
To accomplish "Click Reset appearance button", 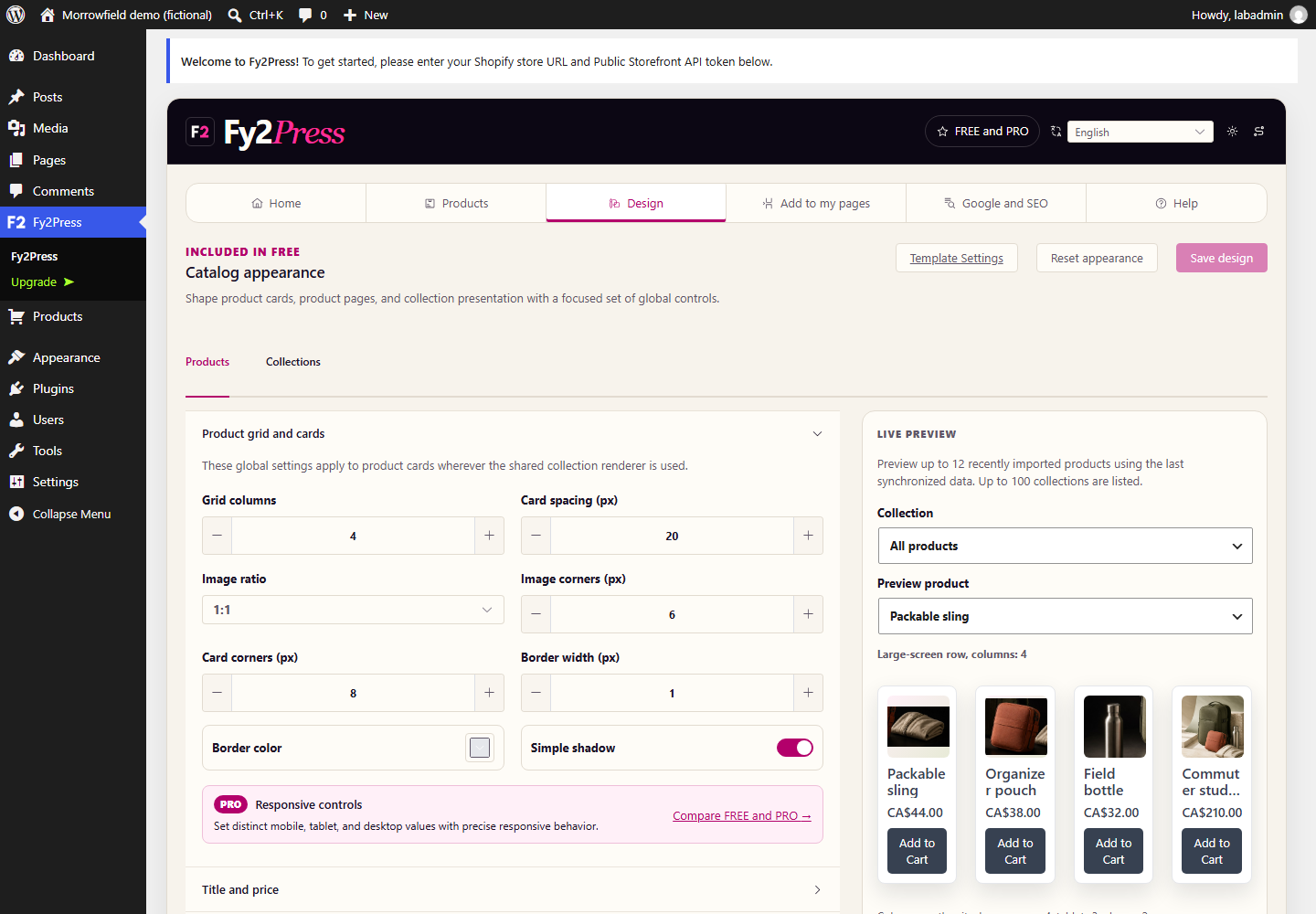I will coord(1097,258).
